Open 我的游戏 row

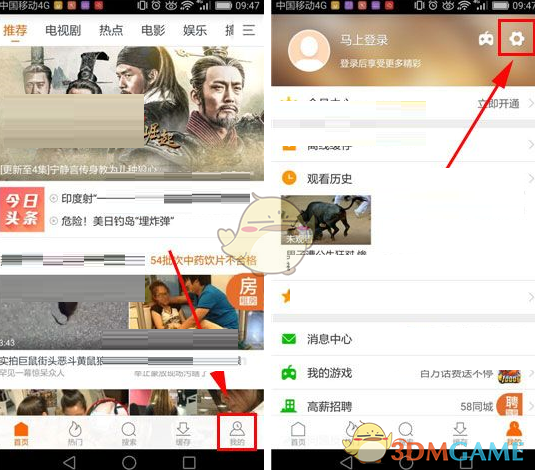403,373
